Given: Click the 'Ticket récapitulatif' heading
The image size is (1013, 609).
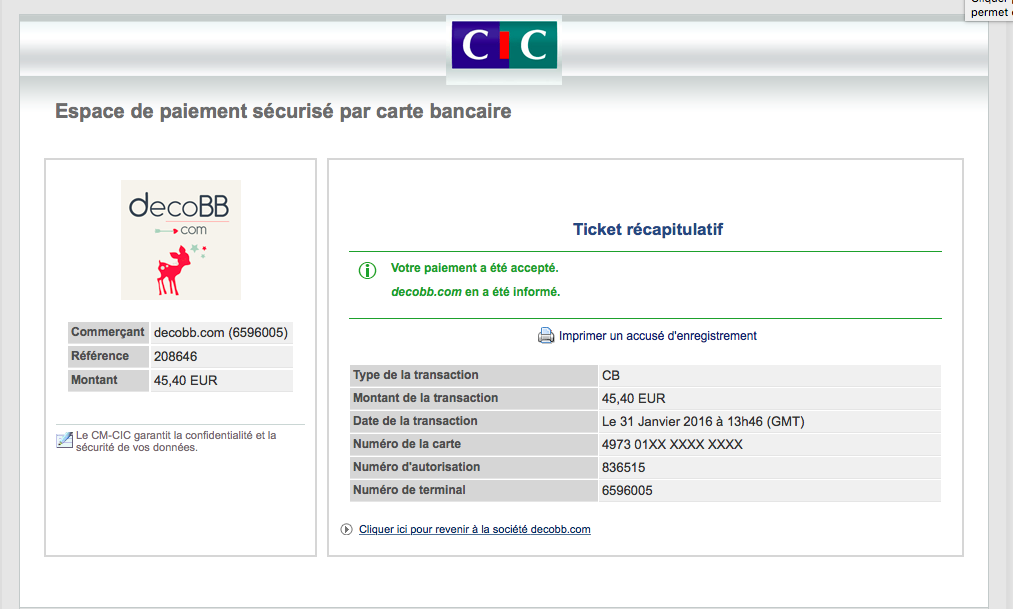Looking at the screenshot, I should [647, 229].
